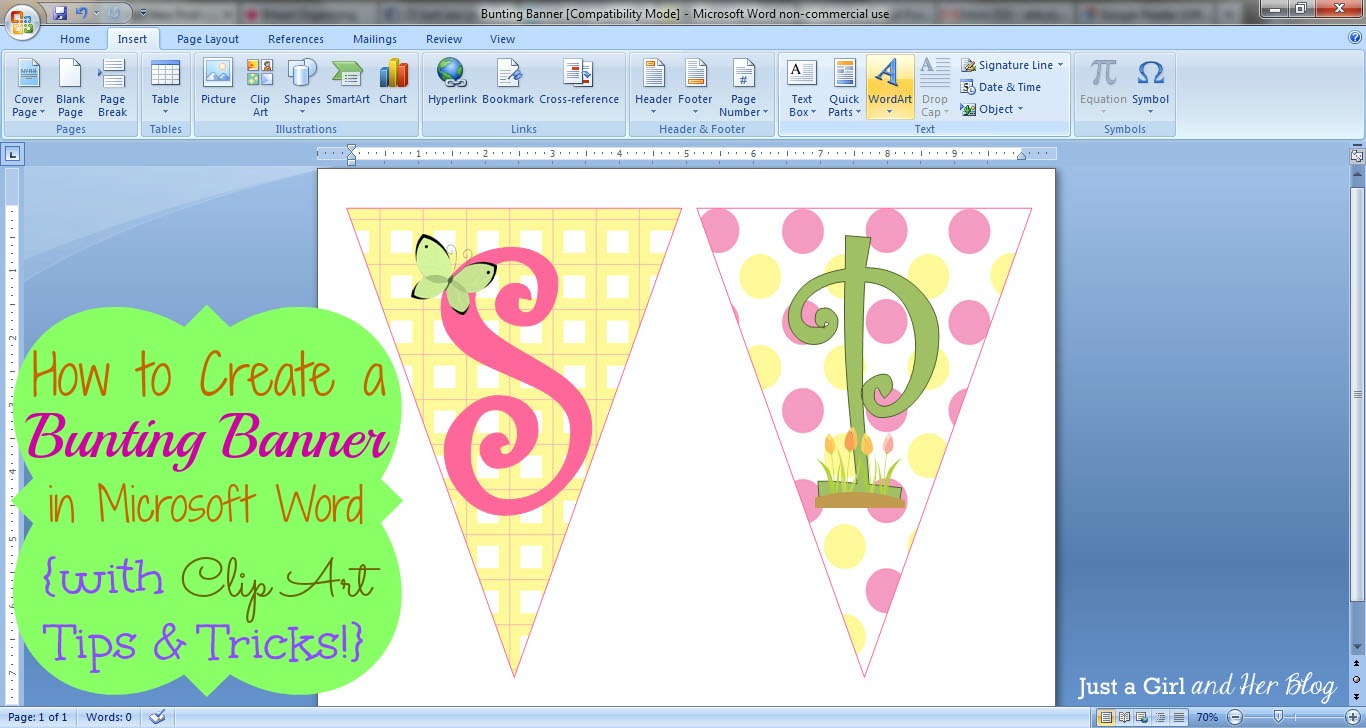The height and width of the screenshot is (728, 1366).
Task: Open the Header options
Action: pos(653,88)
